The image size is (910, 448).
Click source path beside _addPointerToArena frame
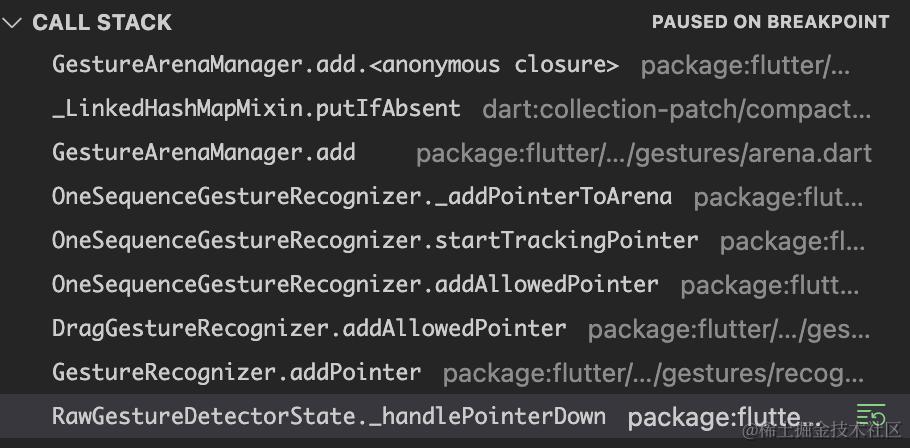(778, 198)
